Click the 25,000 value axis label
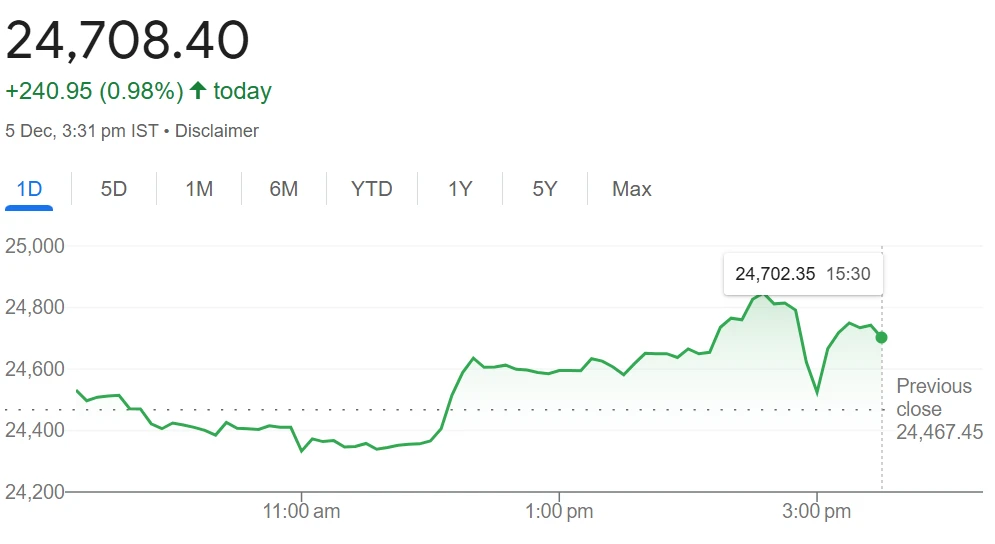 point(35,246)
